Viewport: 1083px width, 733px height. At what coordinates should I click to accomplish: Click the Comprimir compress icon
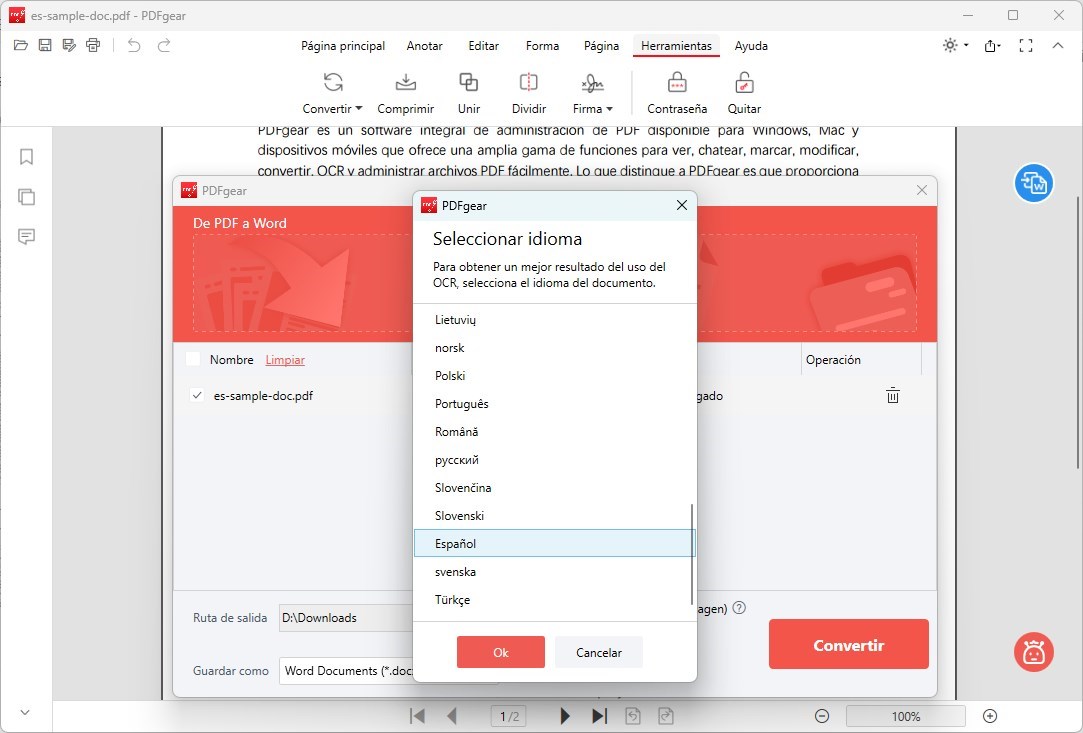(x=405, y=84)
